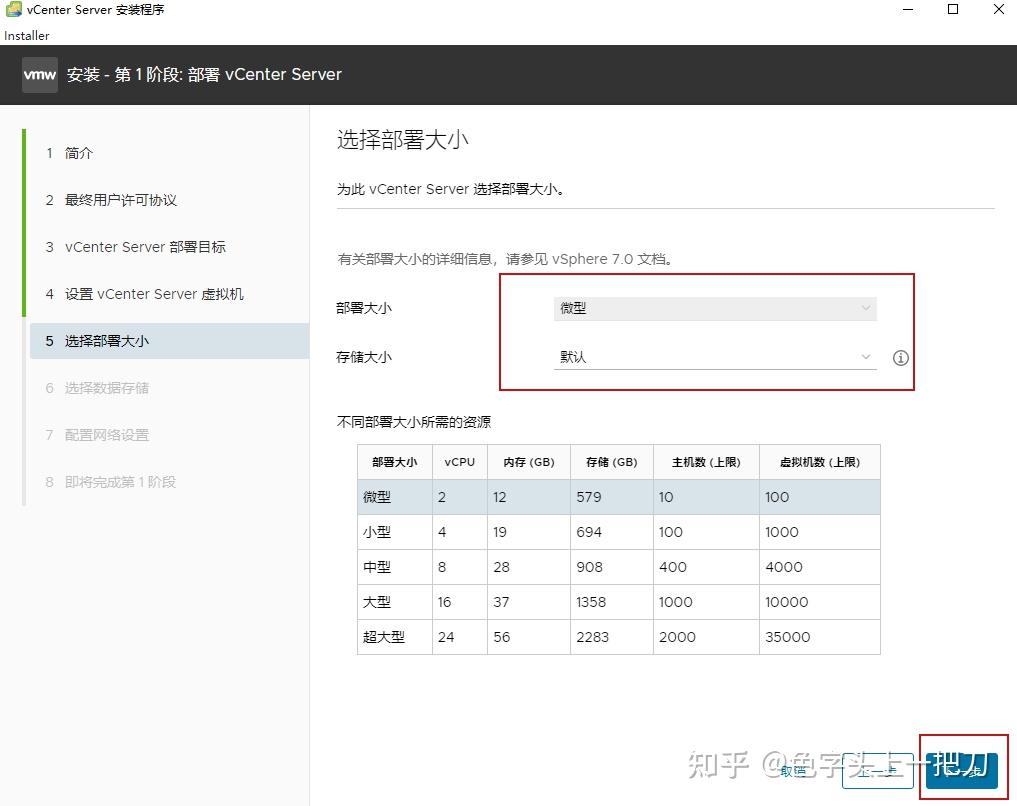Click the blue 下一步 button

point(960,772)
